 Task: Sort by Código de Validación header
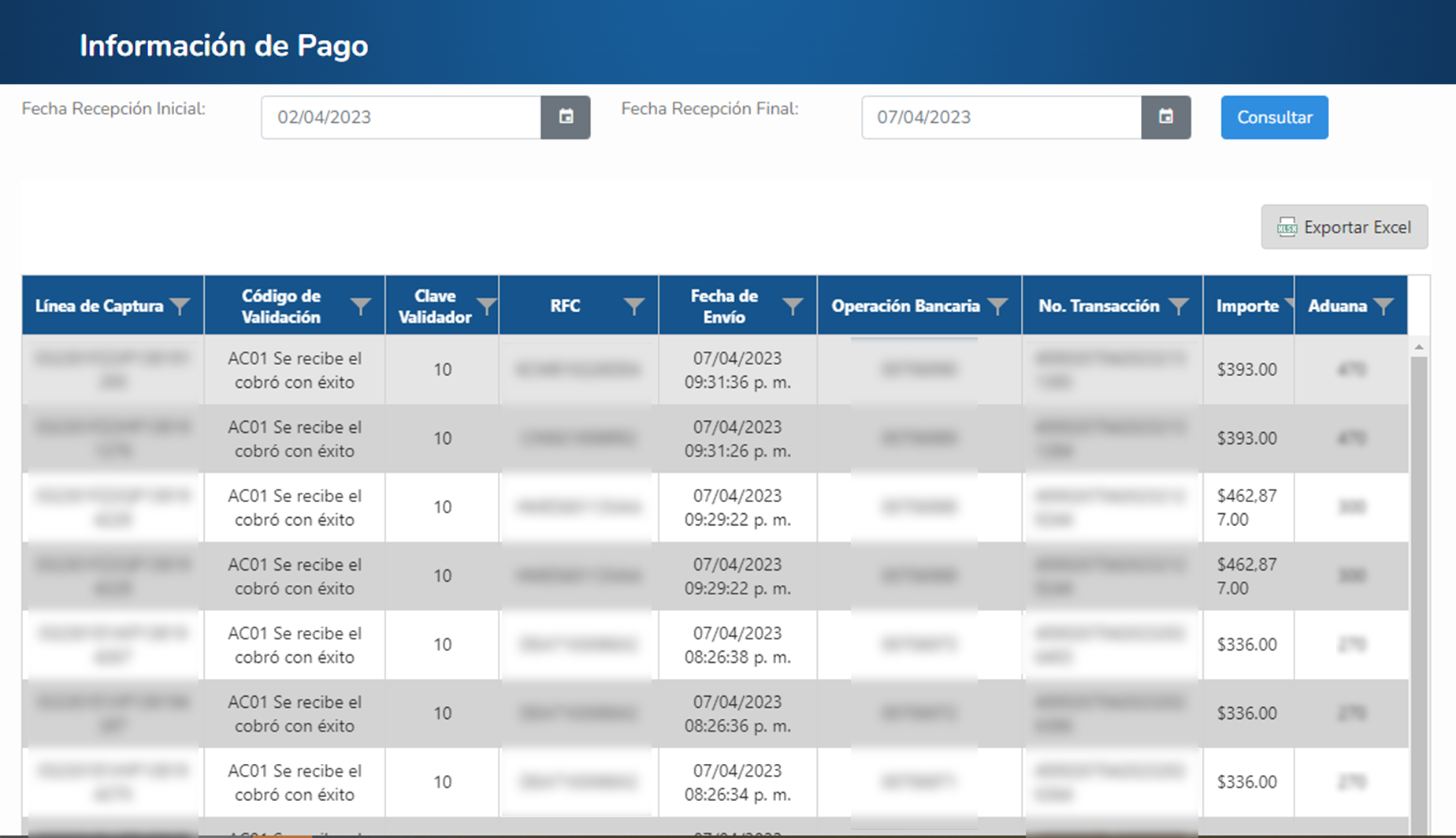click(x=280, y=306)
